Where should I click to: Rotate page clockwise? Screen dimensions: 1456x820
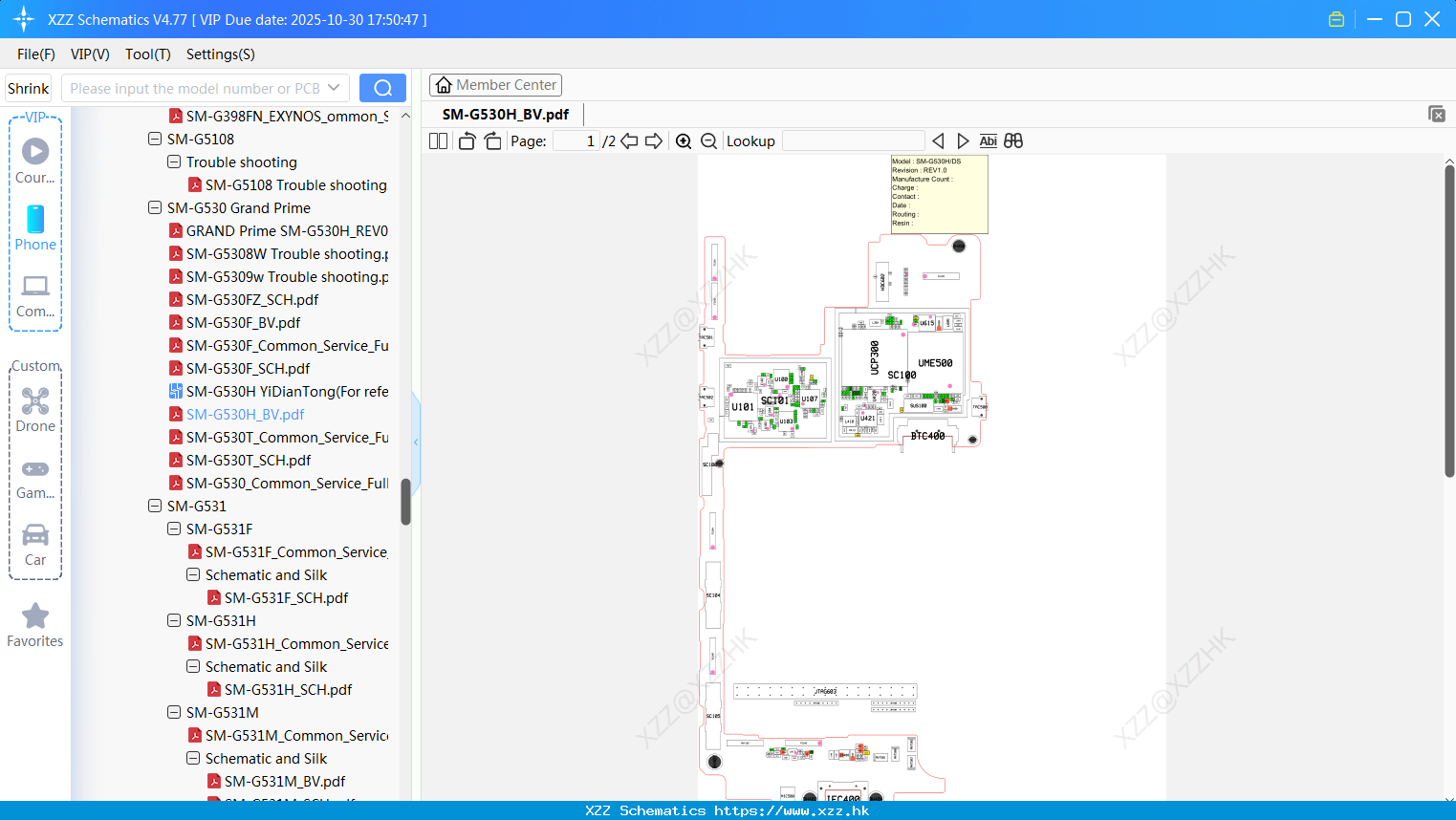point(492,141)
